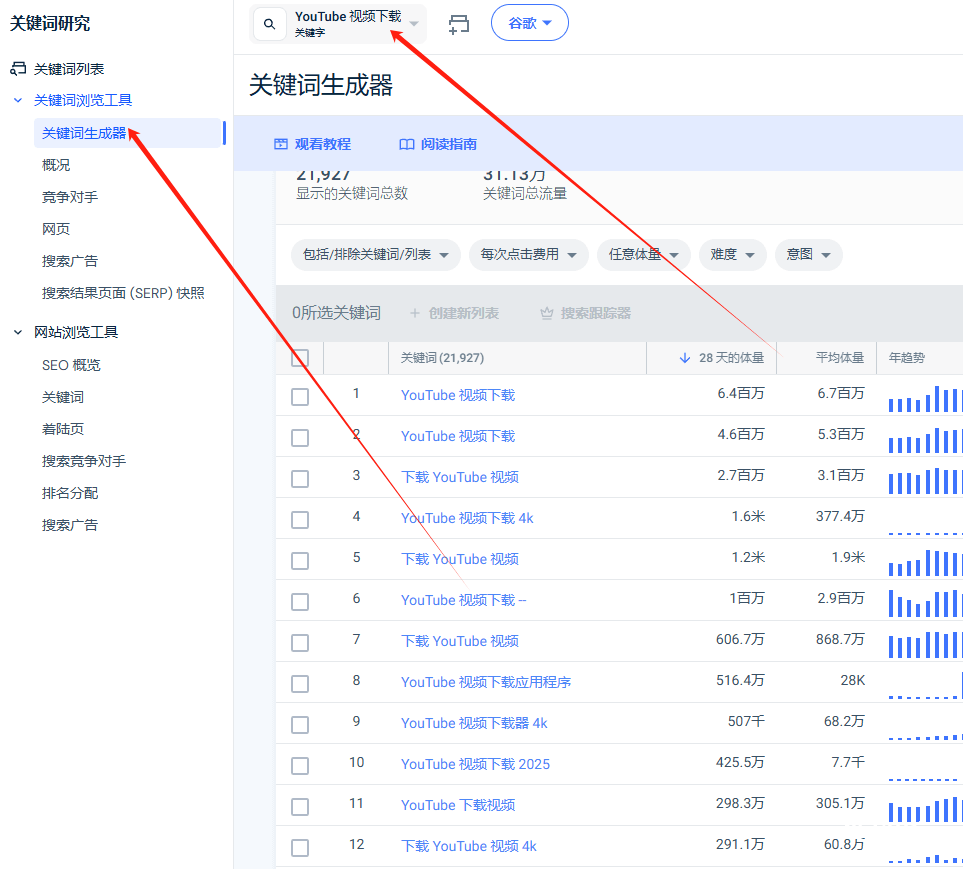This screenshot has height=869, width=963.
Task: Go to 竞争对手 in the sidebar
Action: 70,197
